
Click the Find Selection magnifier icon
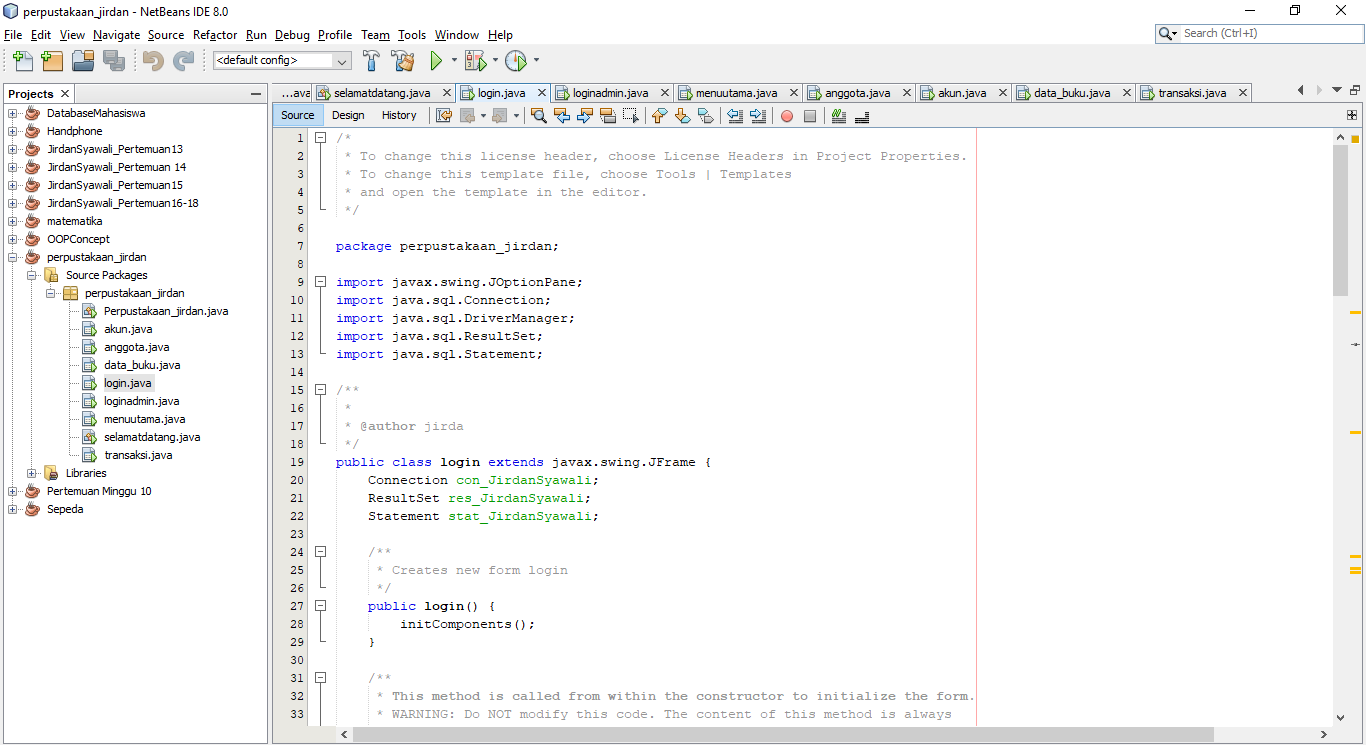pyautogui.click(x=539, y=116)
